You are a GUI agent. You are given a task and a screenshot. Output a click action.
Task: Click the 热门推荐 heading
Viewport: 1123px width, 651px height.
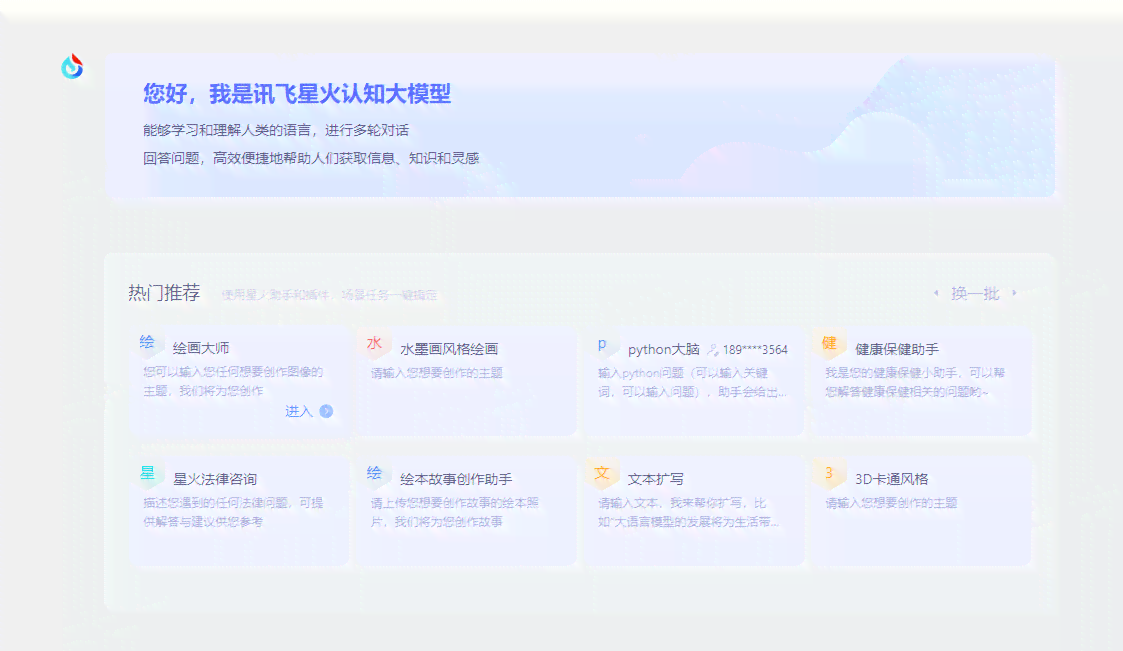tap(164, 293)
